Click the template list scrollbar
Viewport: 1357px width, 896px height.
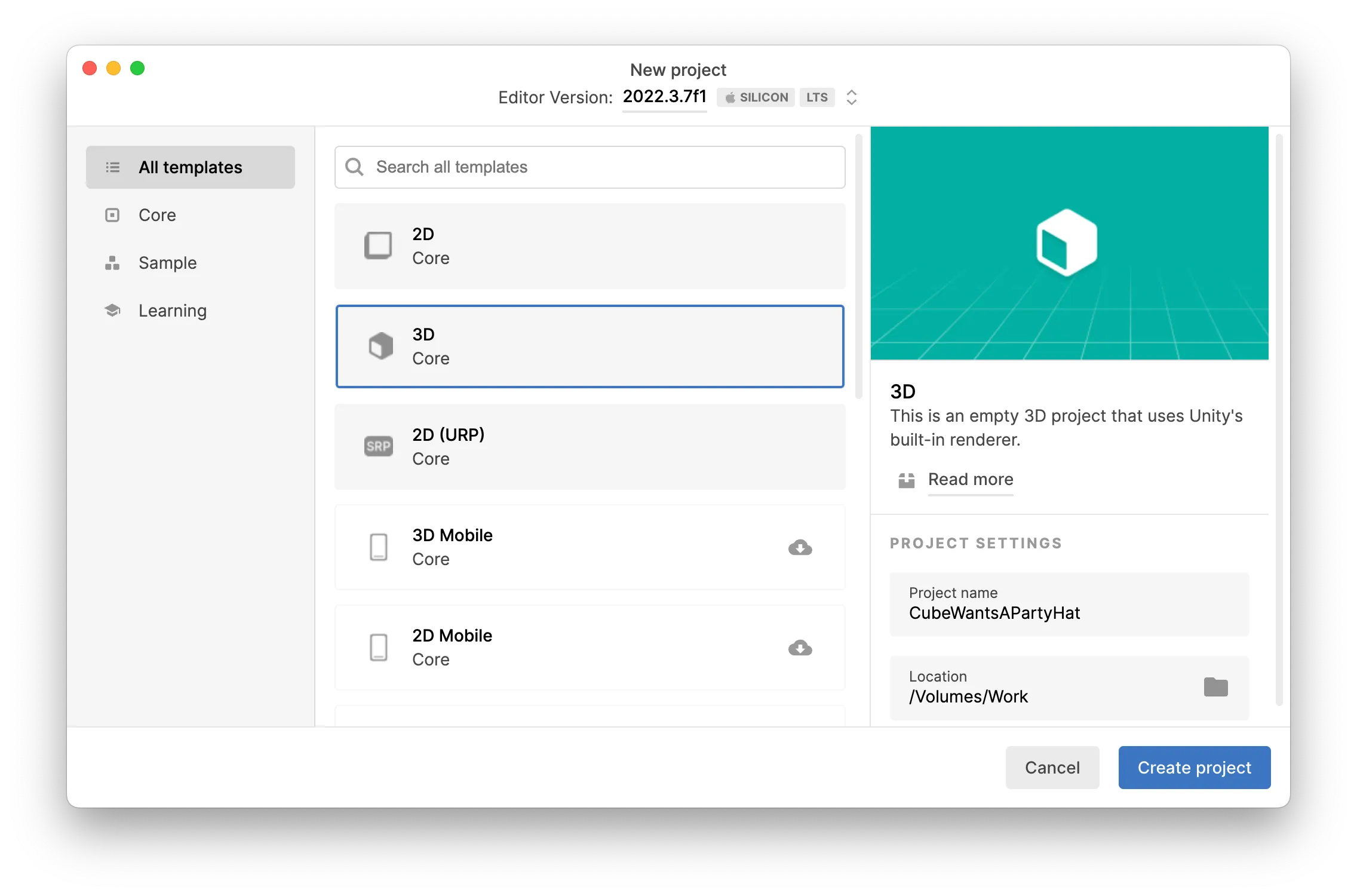point(859,266)
